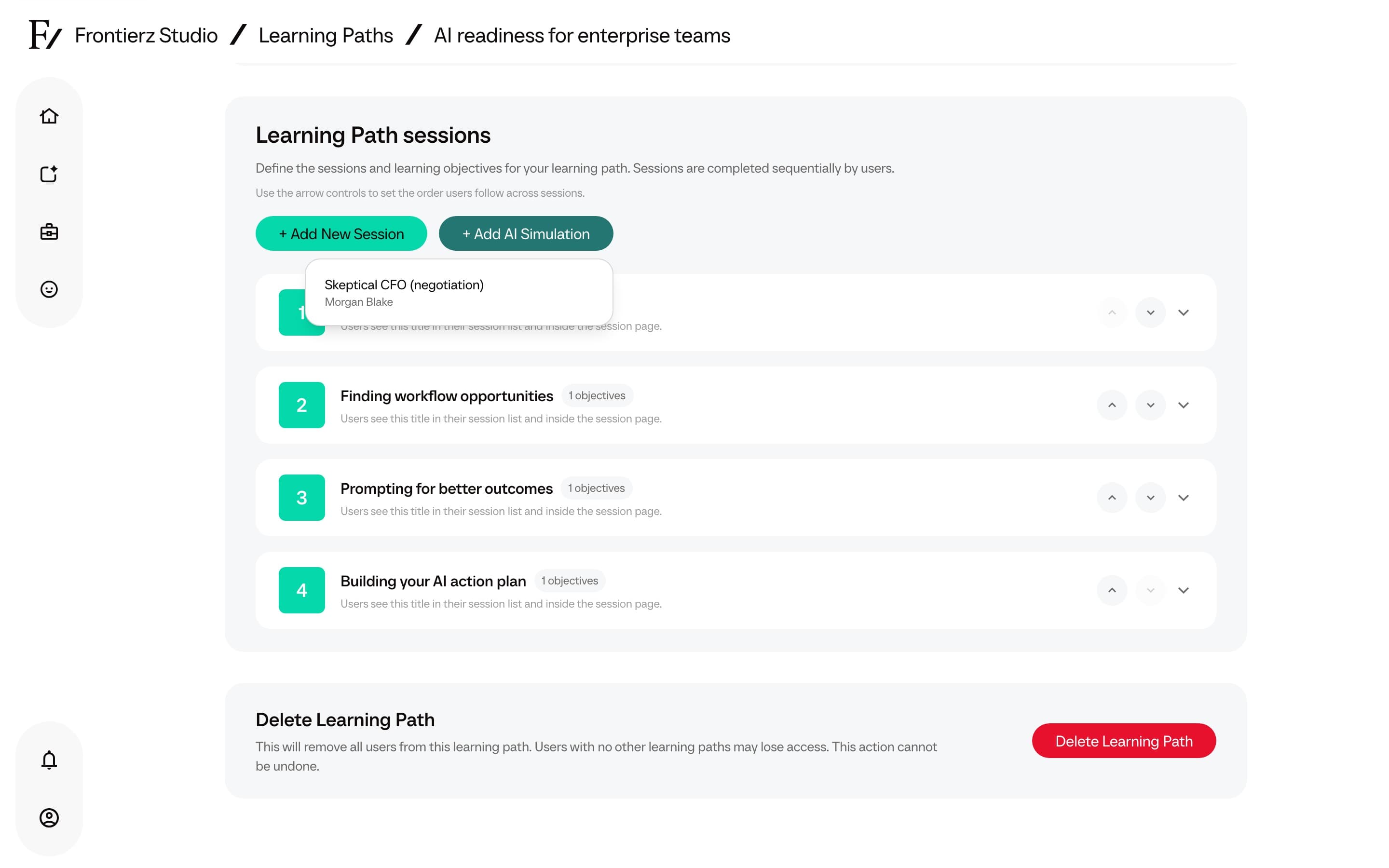
Task: Open the smiley face icon in sidebar
Action: 49,289
